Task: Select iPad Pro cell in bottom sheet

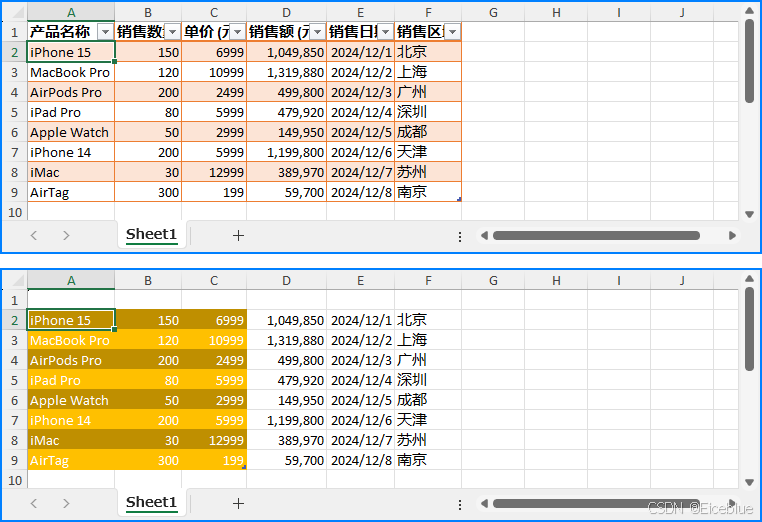Action: (x=71, y=380)
